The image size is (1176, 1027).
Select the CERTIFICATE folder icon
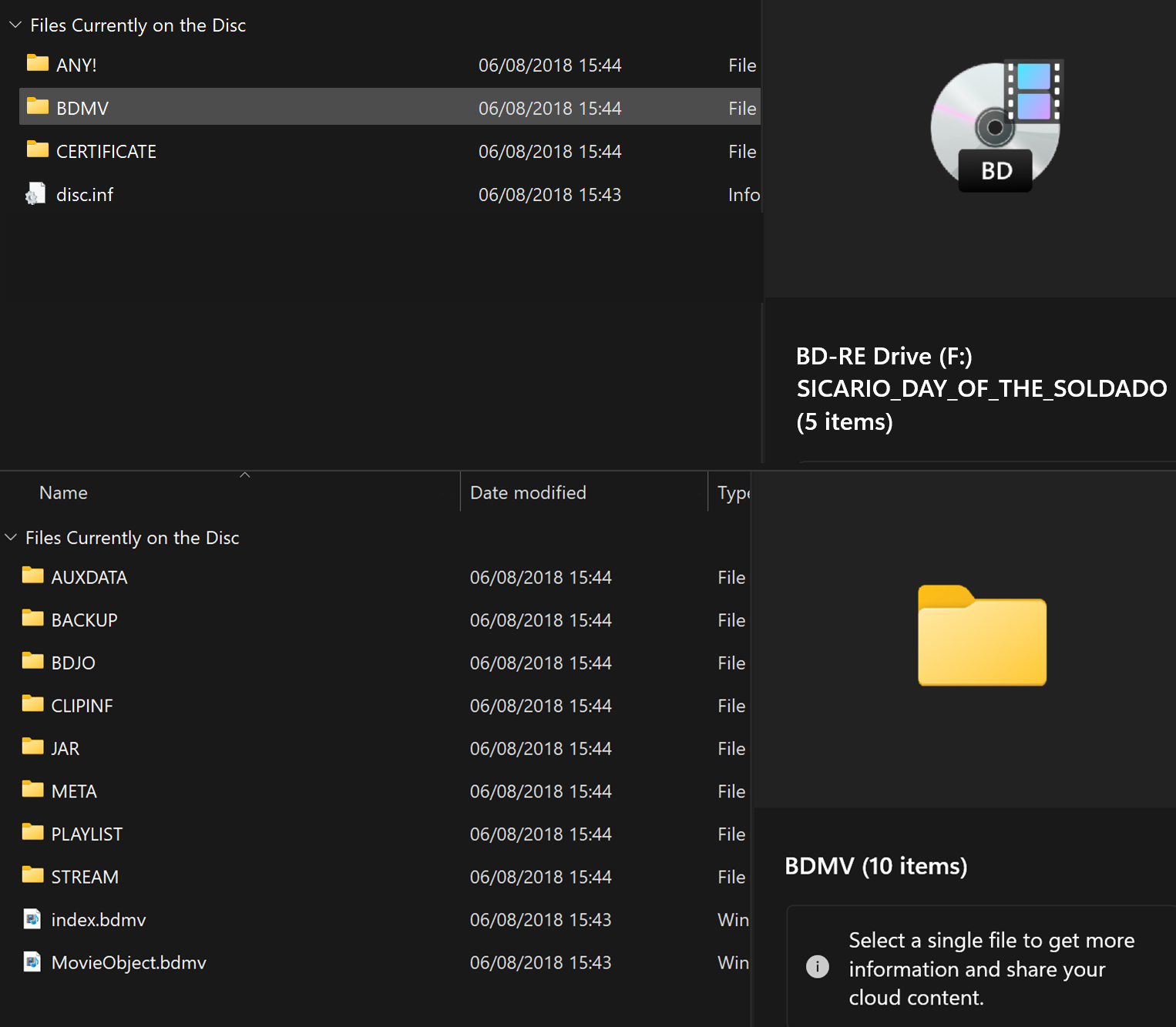coord(37,149)
